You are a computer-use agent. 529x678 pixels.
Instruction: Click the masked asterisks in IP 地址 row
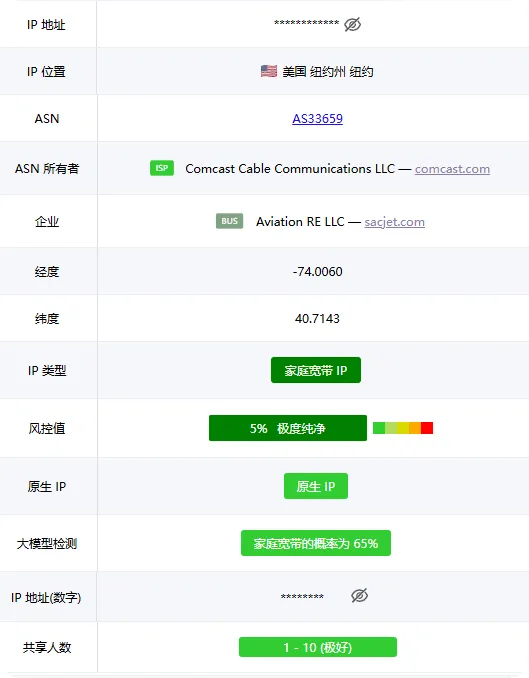point(307,23)
